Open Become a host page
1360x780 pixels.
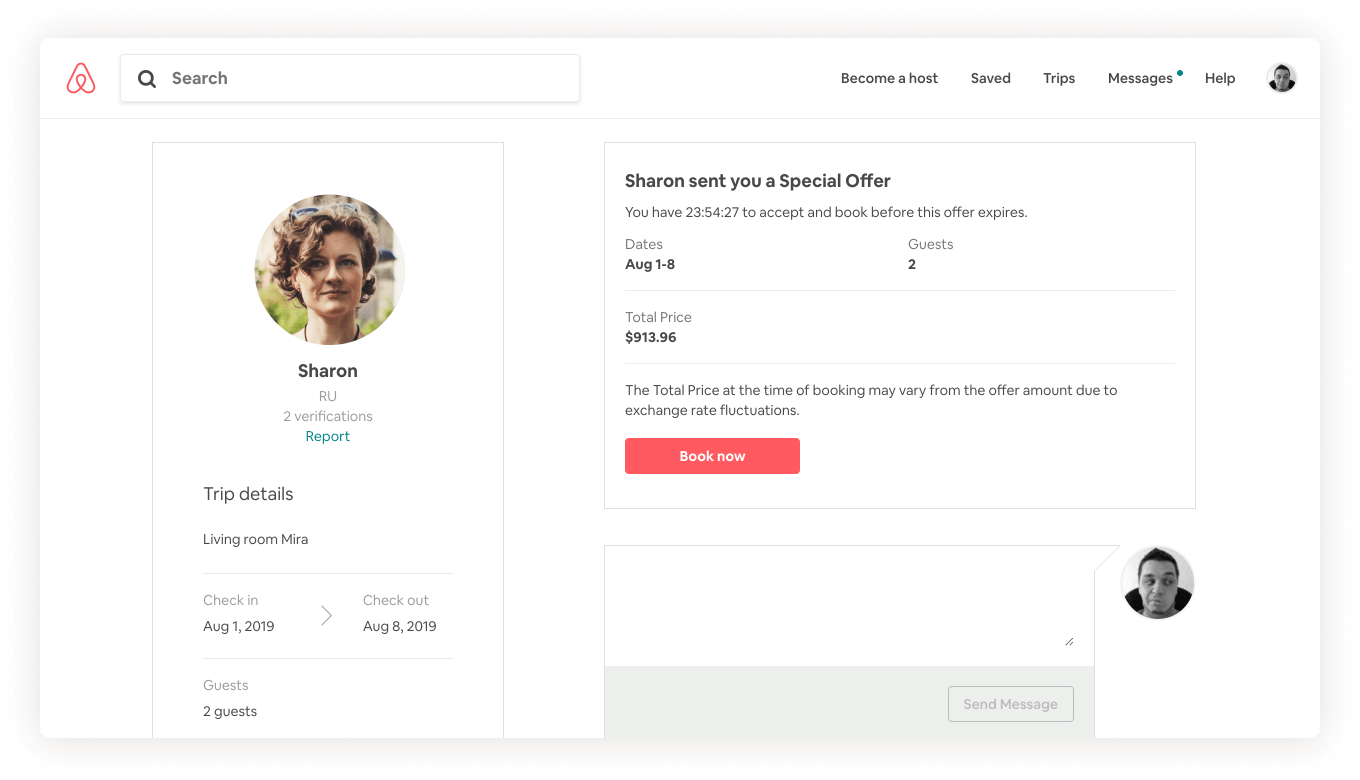pyautogui.click(x=889, y=78)
